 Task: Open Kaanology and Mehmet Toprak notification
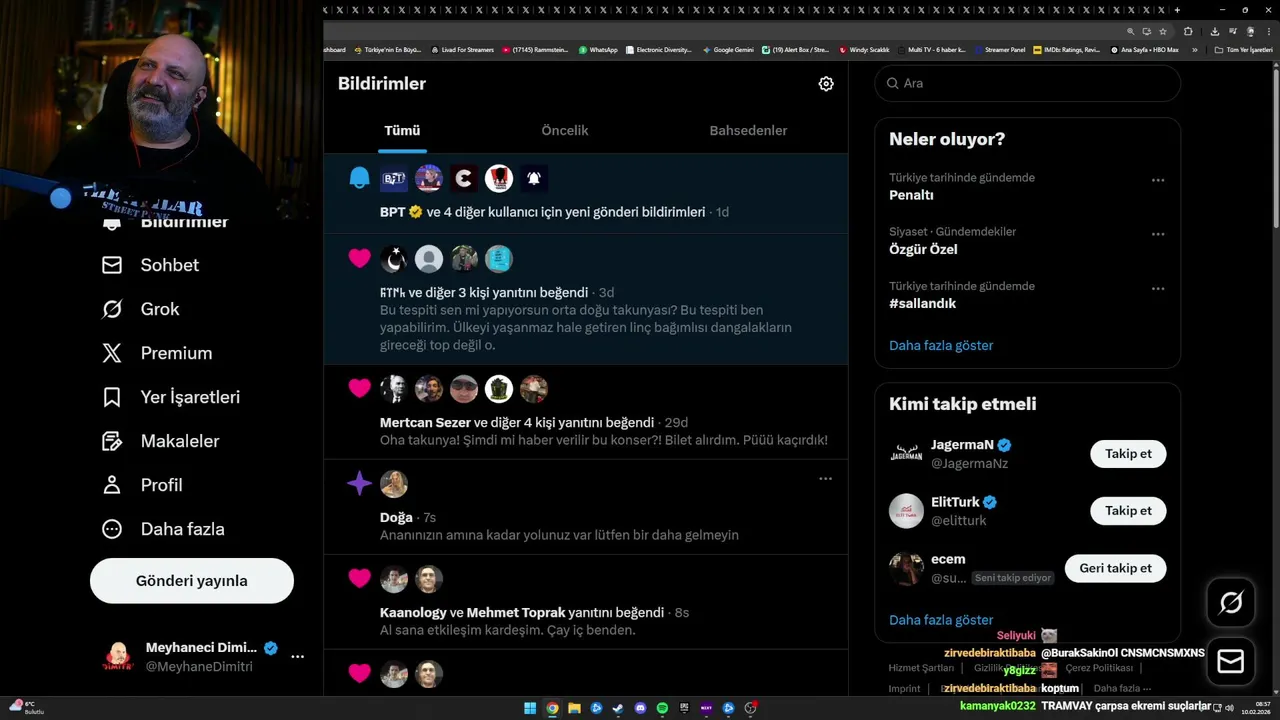[586, 602]
